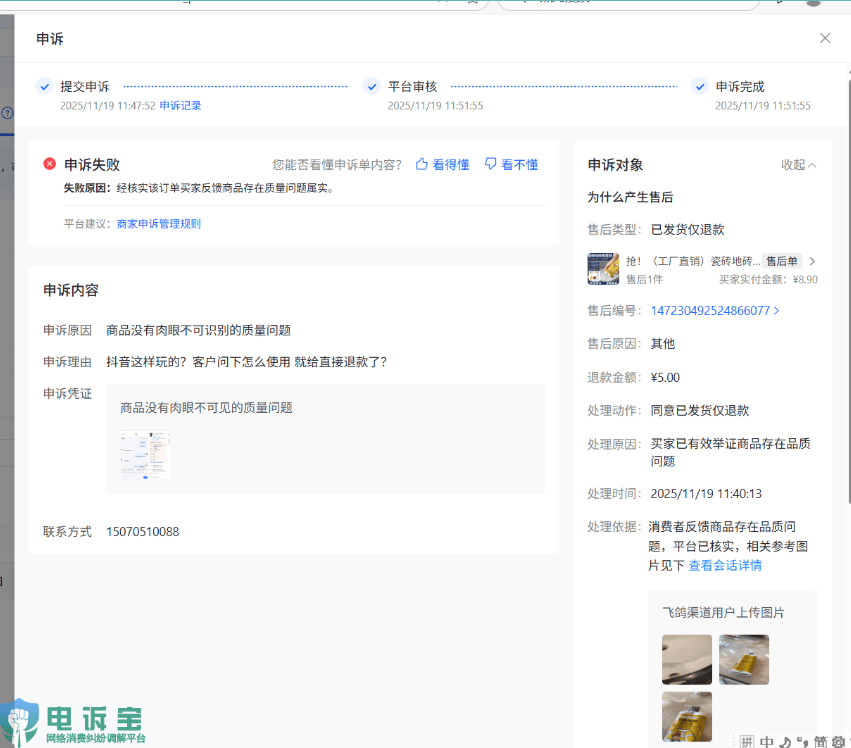
Task: Click the IME 拼 pinyin mode icon
Action: [x=746, y=741]
